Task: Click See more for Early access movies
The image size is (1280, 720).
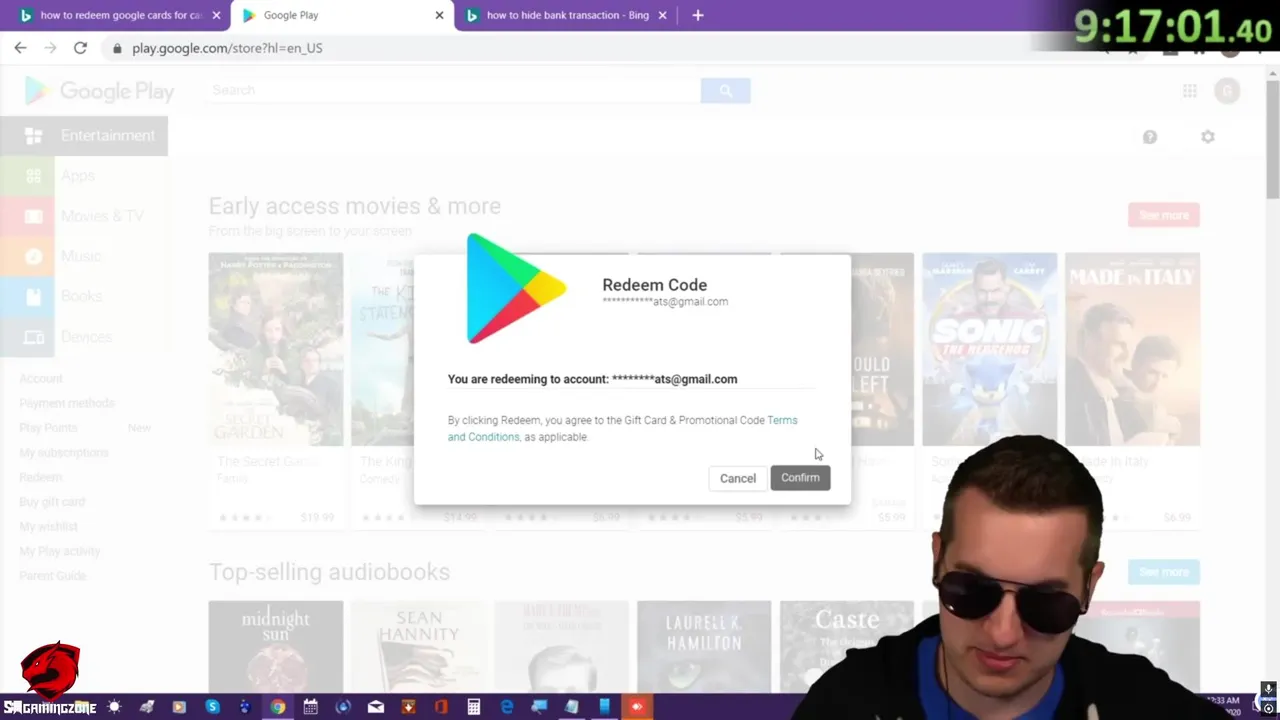Action: [1163, 215]
